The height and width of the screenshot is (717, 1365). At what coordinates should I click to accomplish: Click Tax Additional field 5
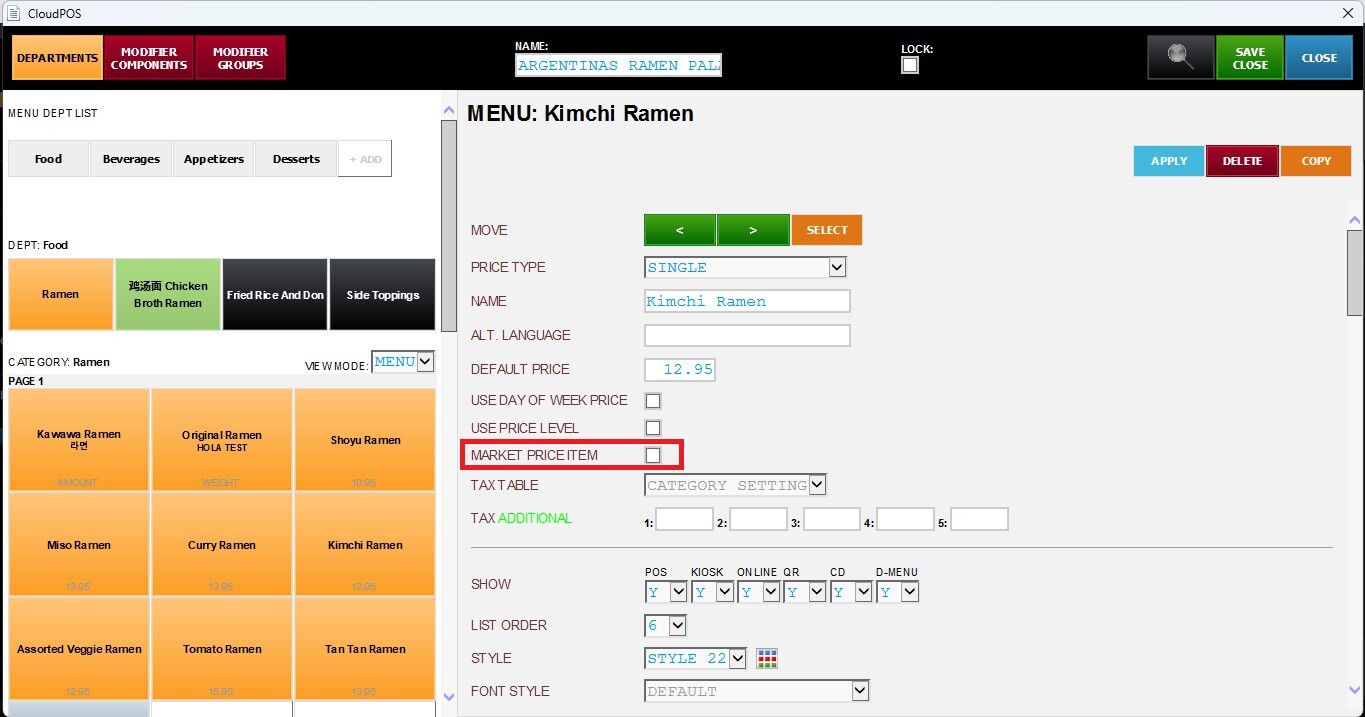(979, 519)
